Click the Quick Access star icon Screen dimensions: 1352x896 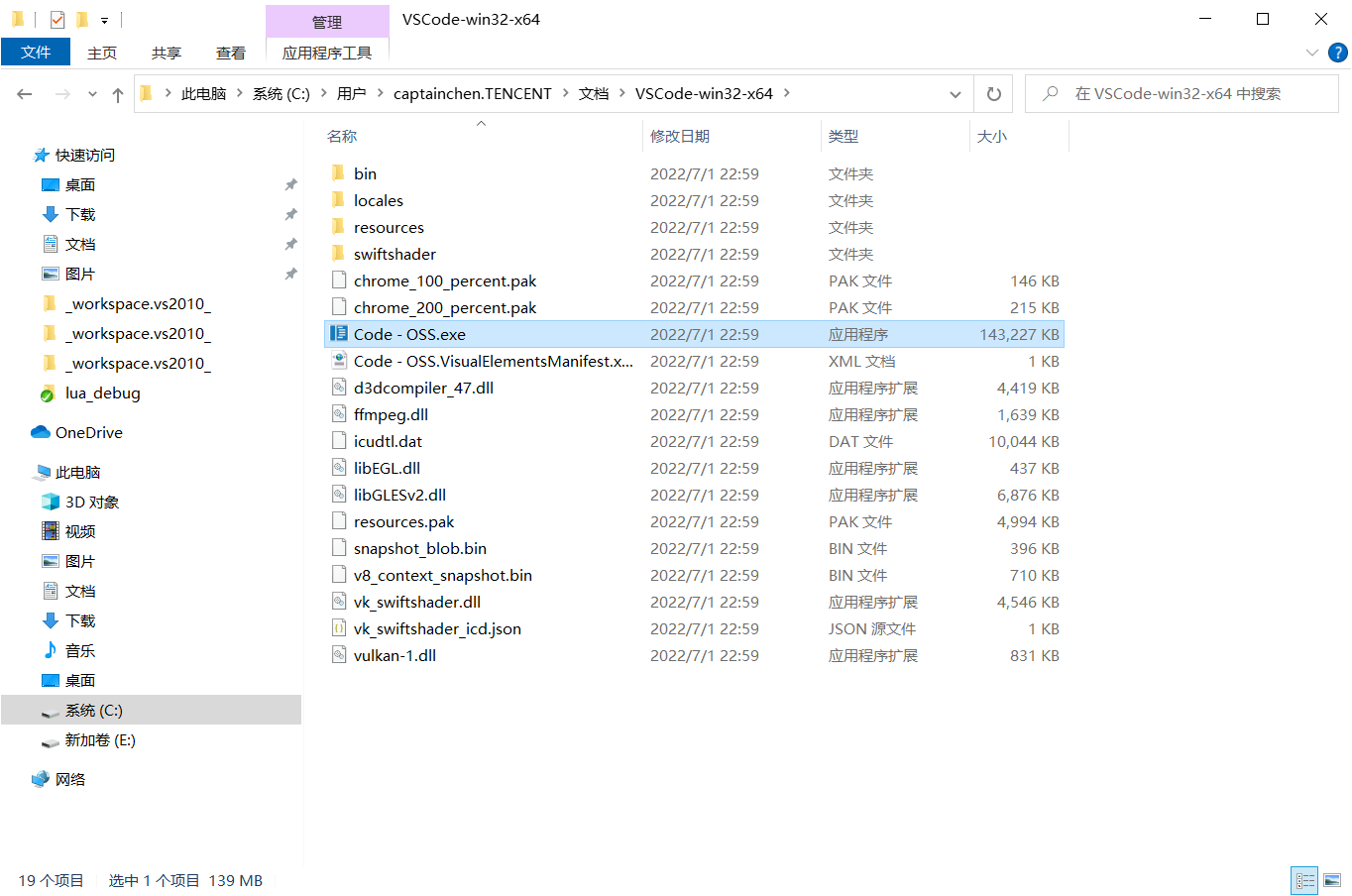click(x=41, y=155)
